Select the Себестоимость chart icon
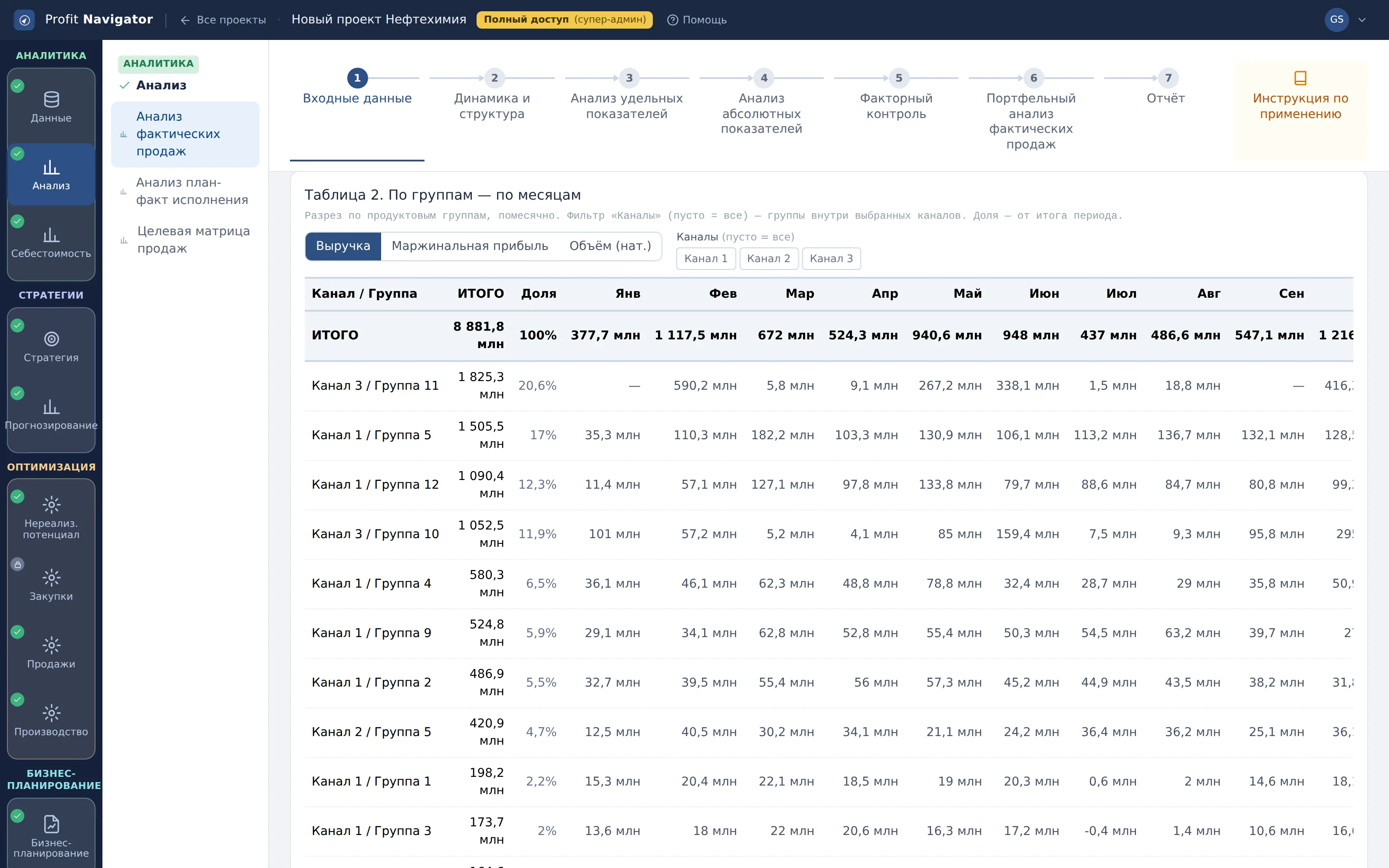This screenshot has height=868, width=1389. pyautogui.click(x=51, y=235)
